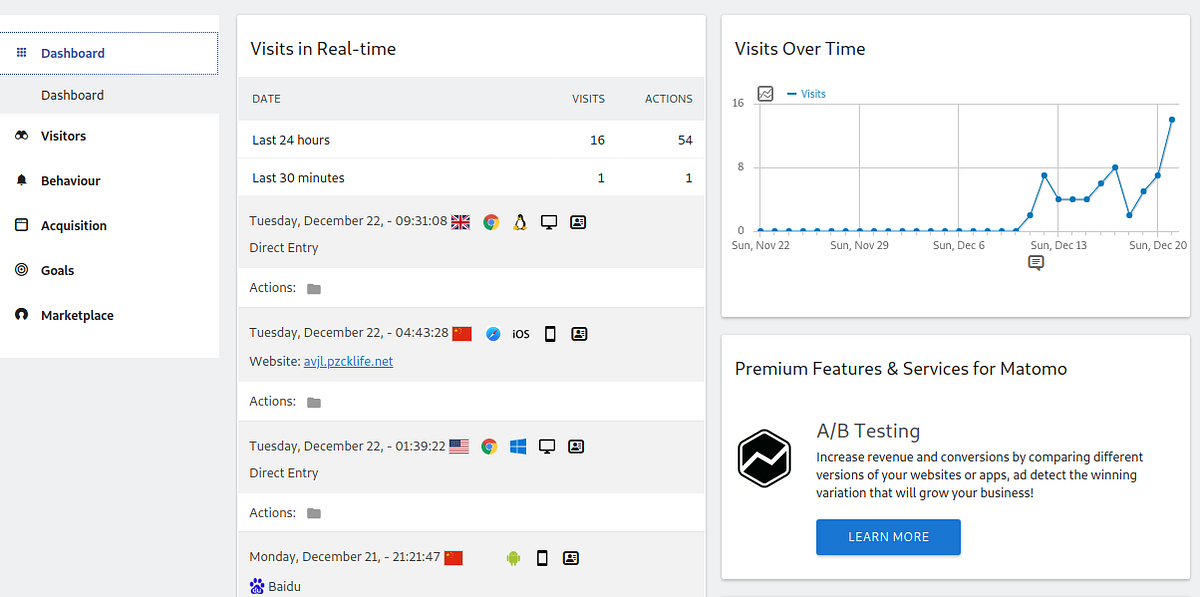
Task: Select the Dashboard sub-item in sidebar
Action: [x=72, y=95]
